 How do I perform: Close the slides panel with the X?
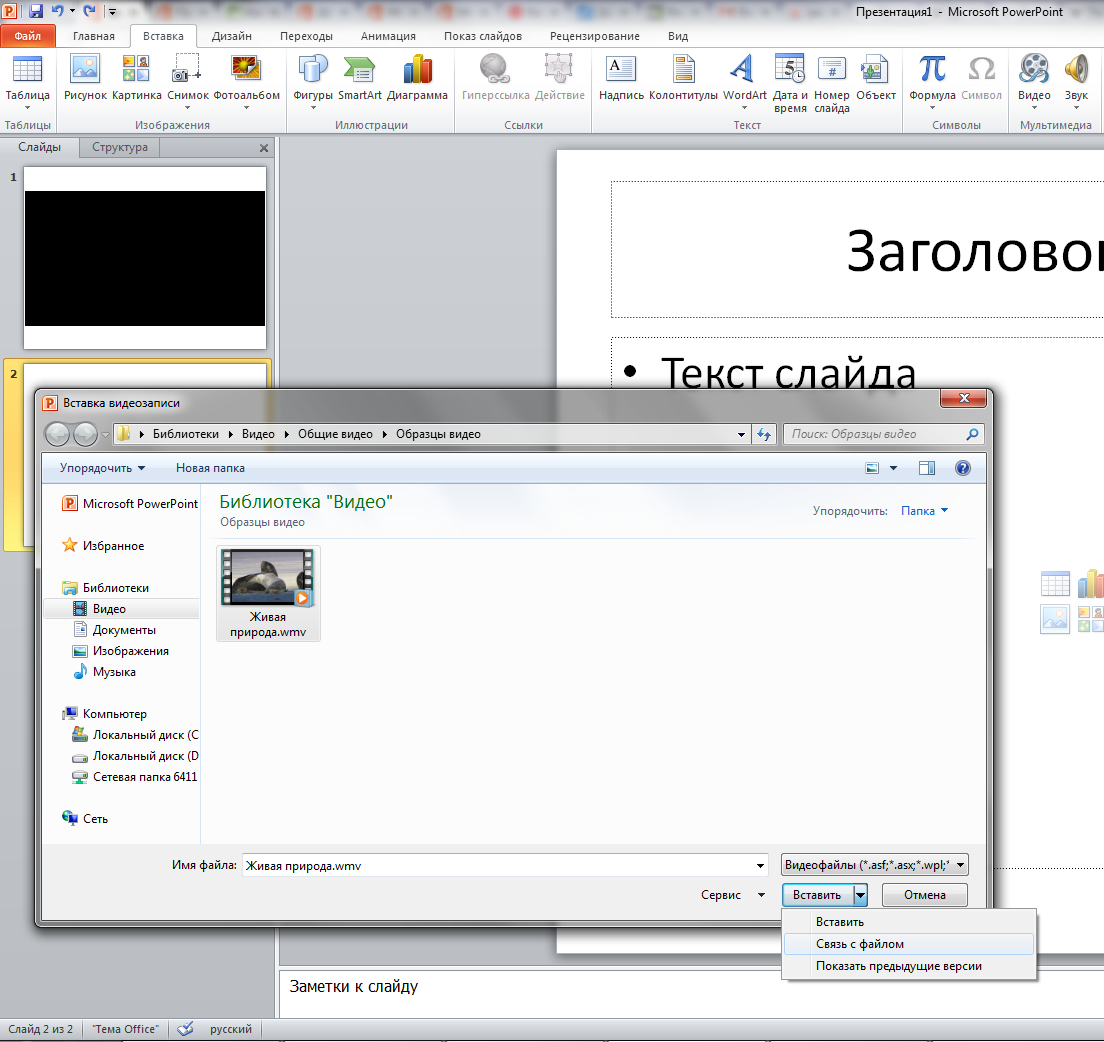pos(264,149)
